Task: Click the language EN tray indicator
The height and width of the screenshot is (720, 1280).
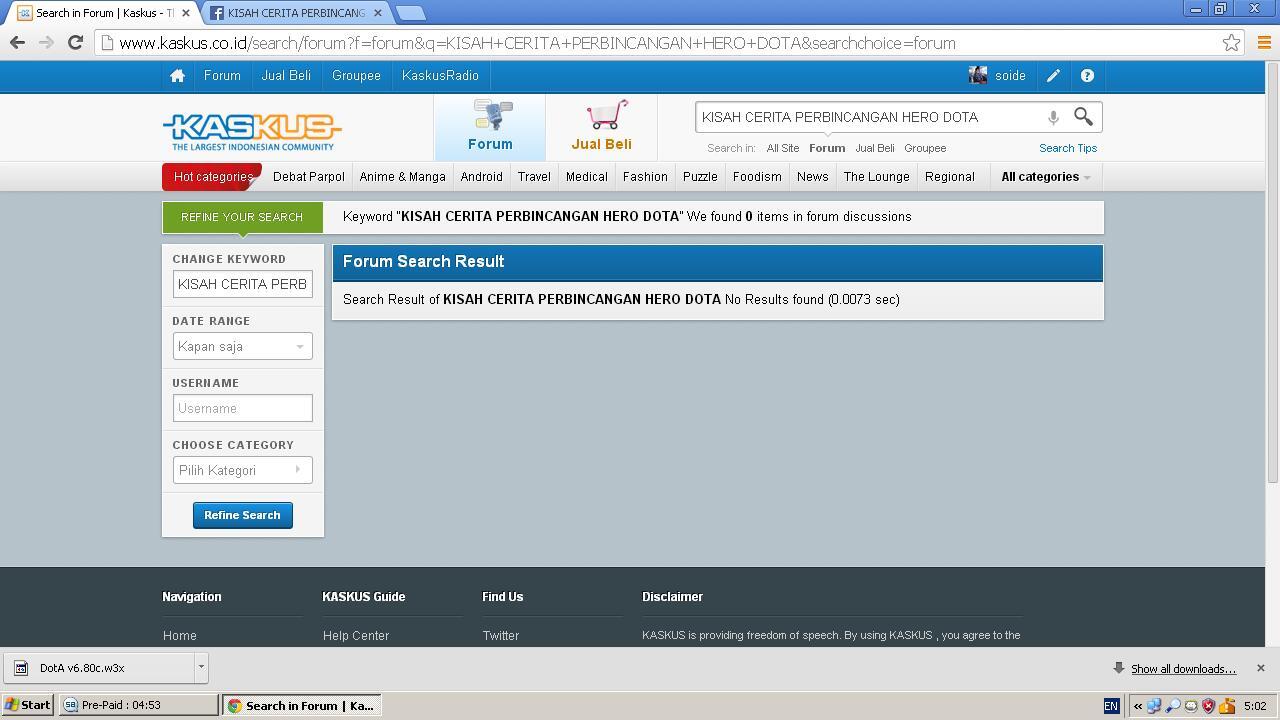Action: 1110,706
